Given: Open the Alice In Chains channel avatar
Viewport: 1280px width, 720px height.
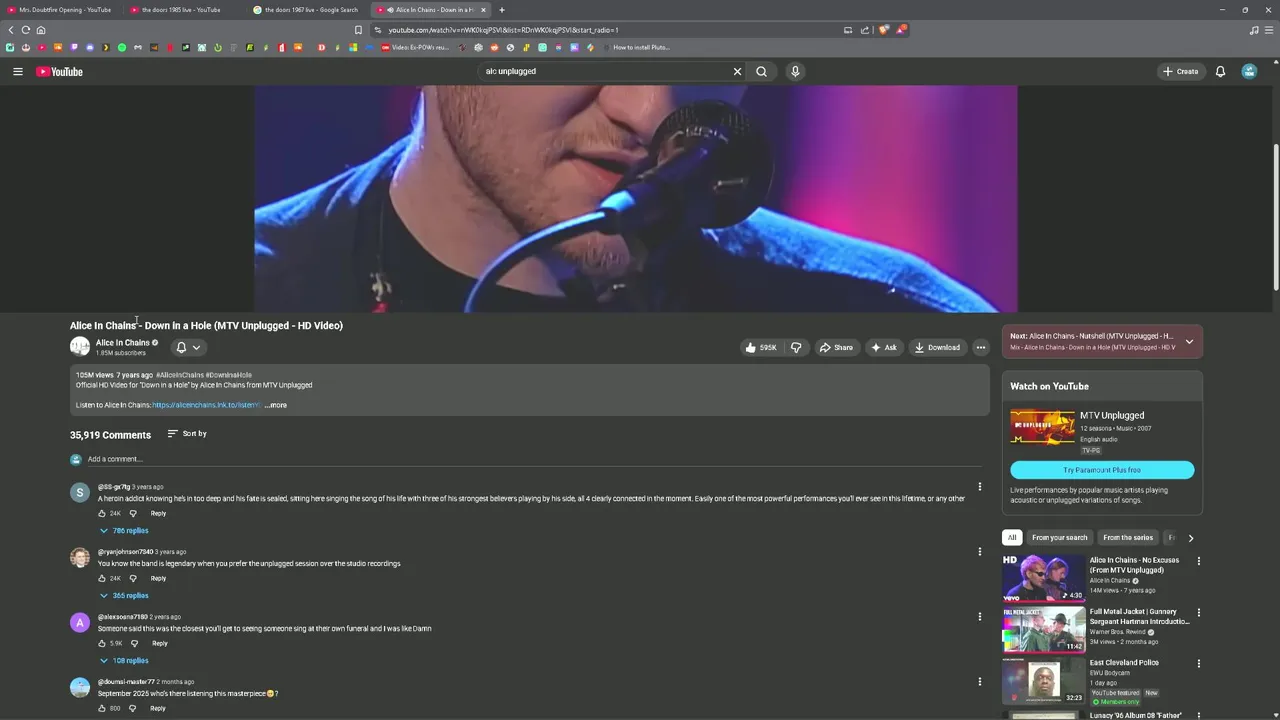Looking at the screenshot, I should tap(80, 347).
